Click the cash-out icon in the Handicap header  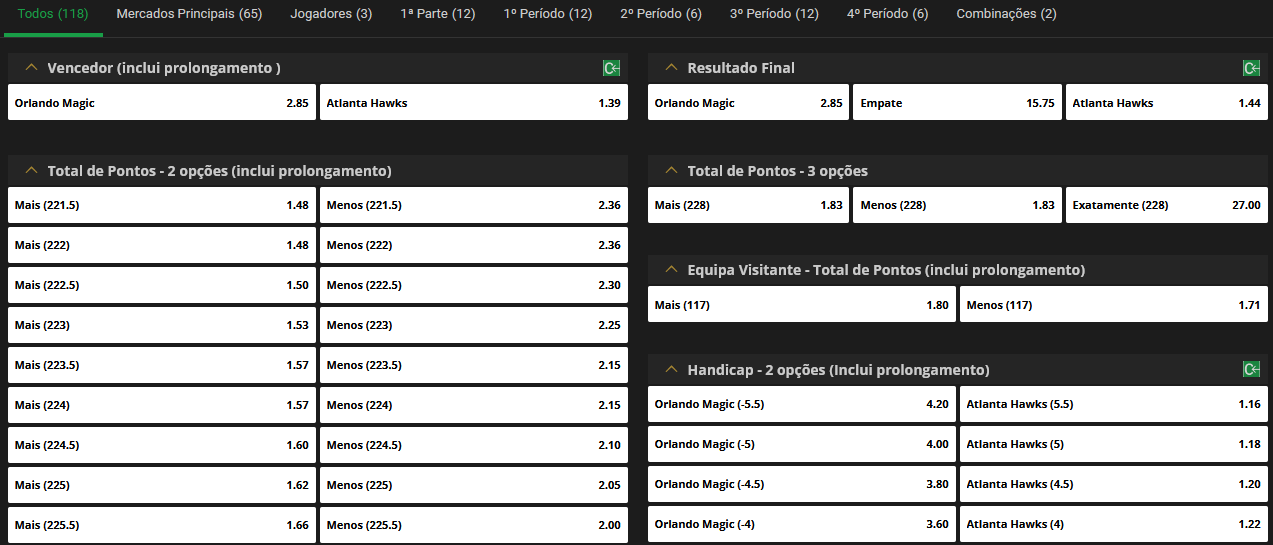[x=1251, y=370]
